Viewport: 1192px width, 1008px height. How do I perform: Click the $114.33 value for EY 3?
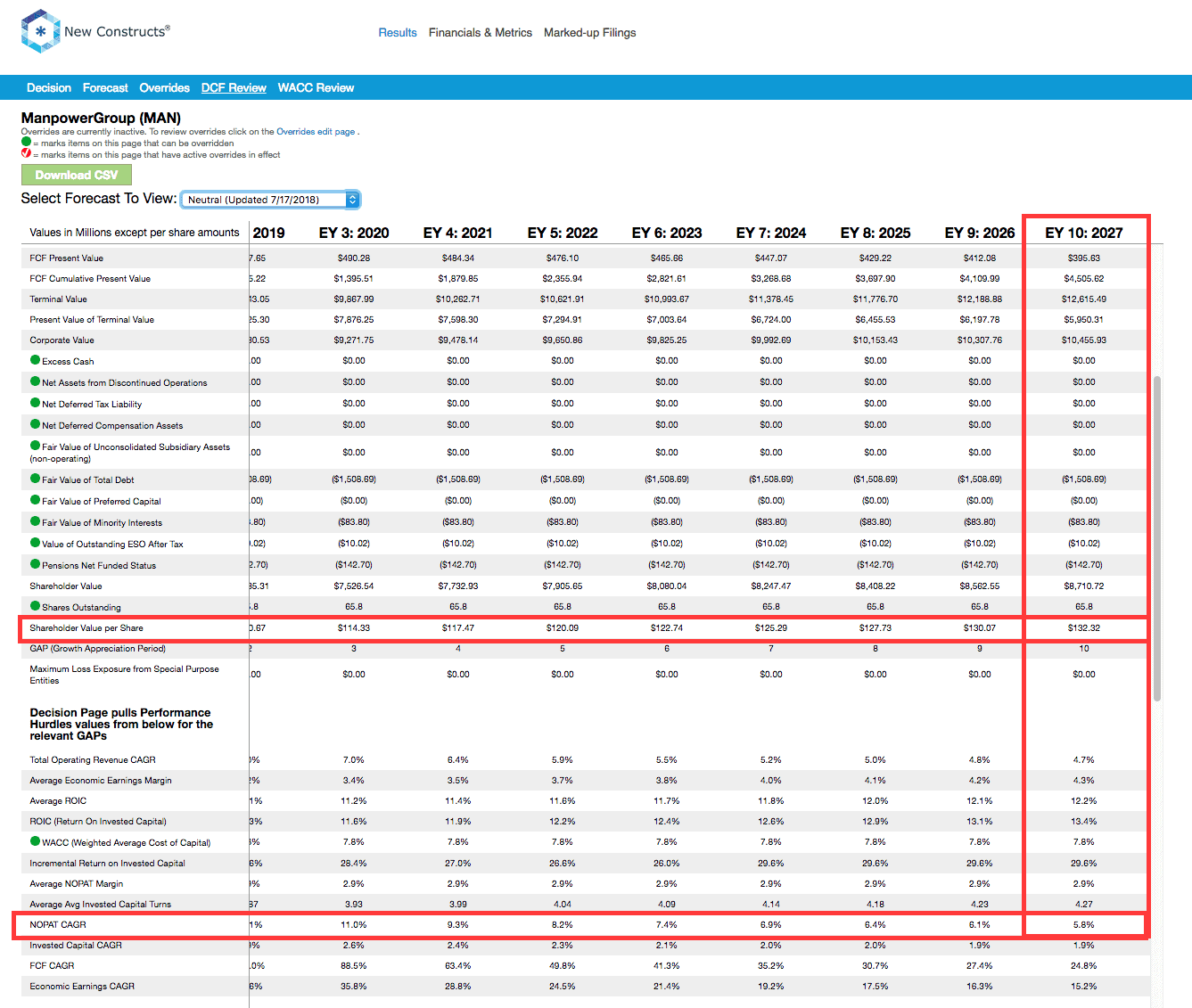[354, 627]
